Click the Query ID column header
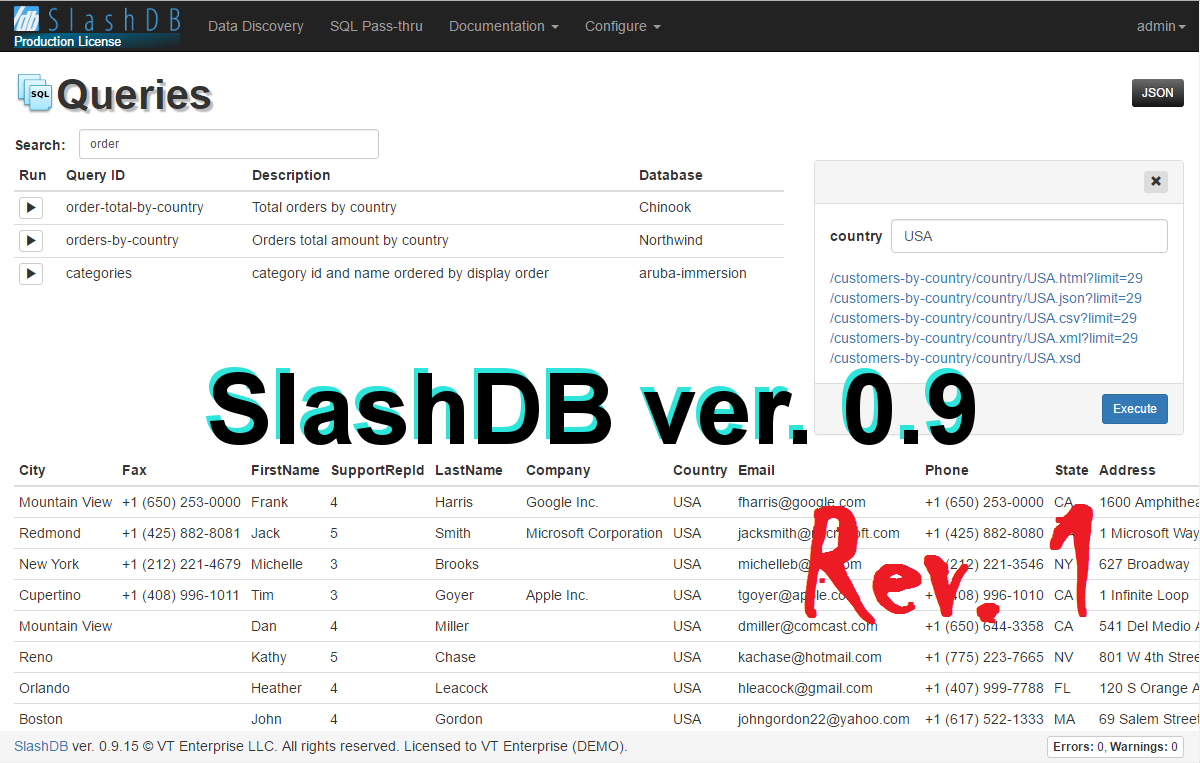This screenshot has height=763, width=1200. (x=95, y=175)
